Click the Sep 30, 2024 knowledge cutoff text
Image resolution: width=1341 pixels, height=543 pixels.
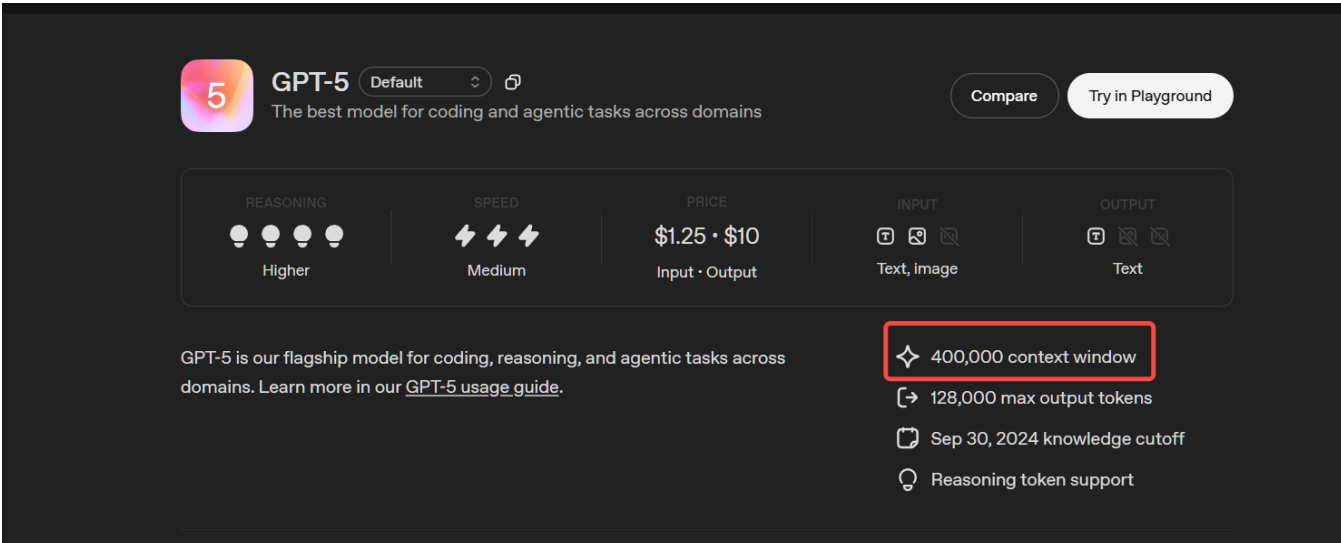[1057, 438]
